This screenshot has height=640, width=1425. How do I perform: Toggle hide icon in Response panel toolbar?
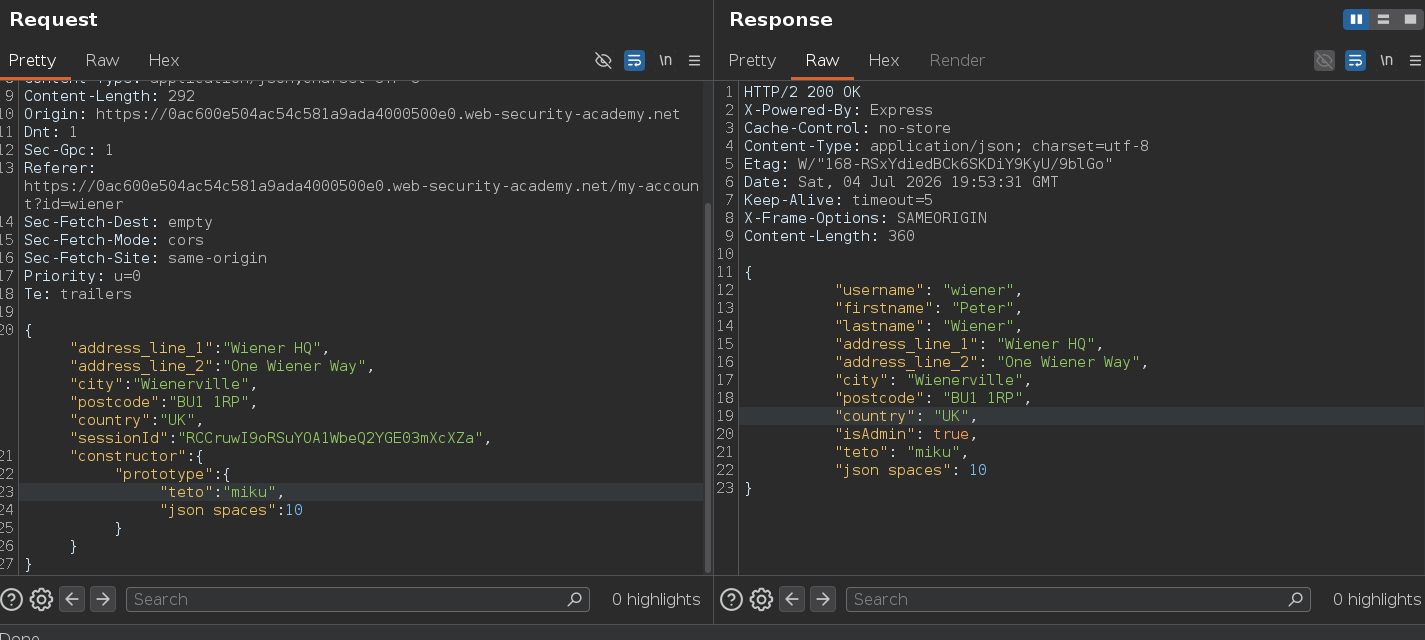1324,60
